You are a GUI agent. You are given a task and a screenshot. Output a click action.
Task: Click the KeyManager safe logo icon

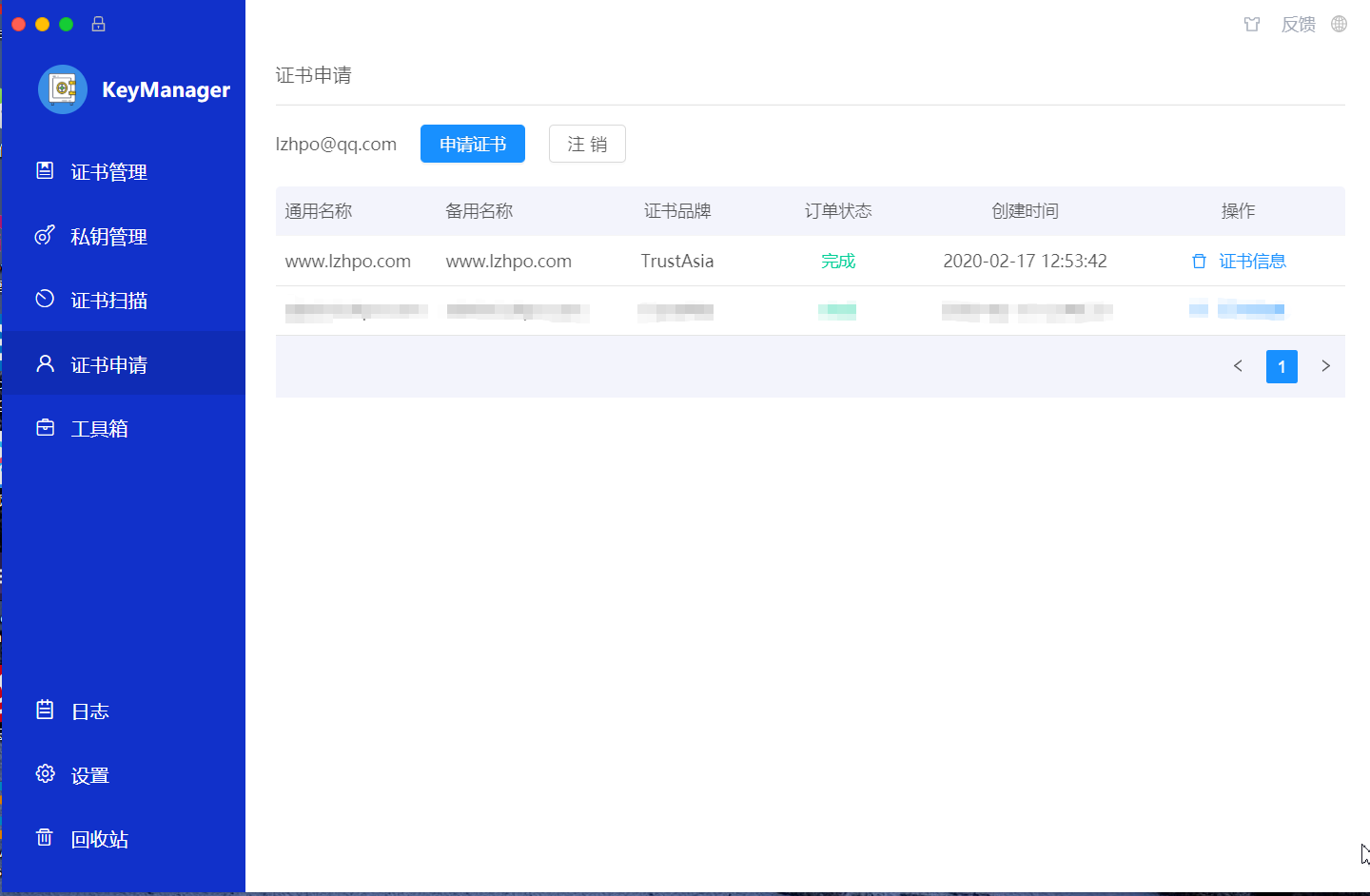[63, 89]
